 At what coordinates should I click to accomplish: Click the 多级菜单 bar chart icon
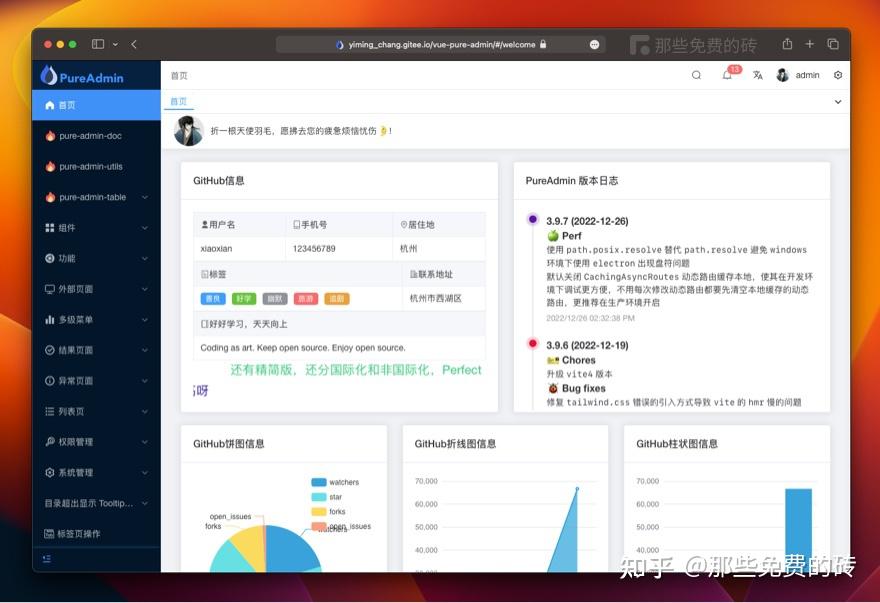49,319
